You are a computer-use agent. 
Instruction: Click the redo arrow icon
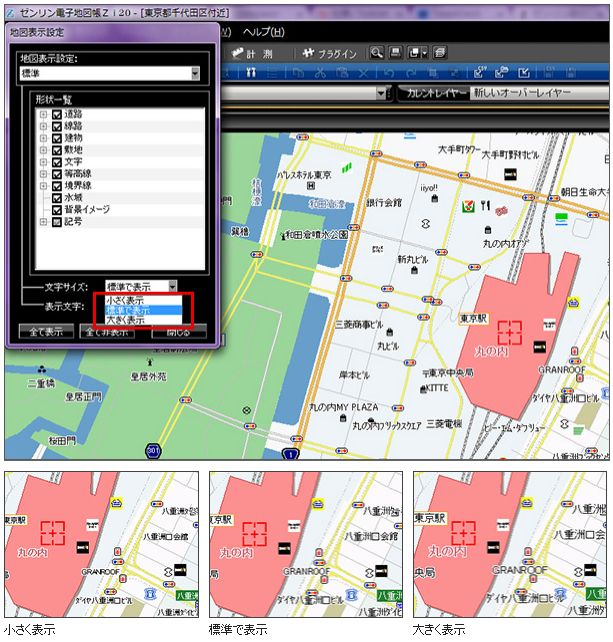[411, 73]
